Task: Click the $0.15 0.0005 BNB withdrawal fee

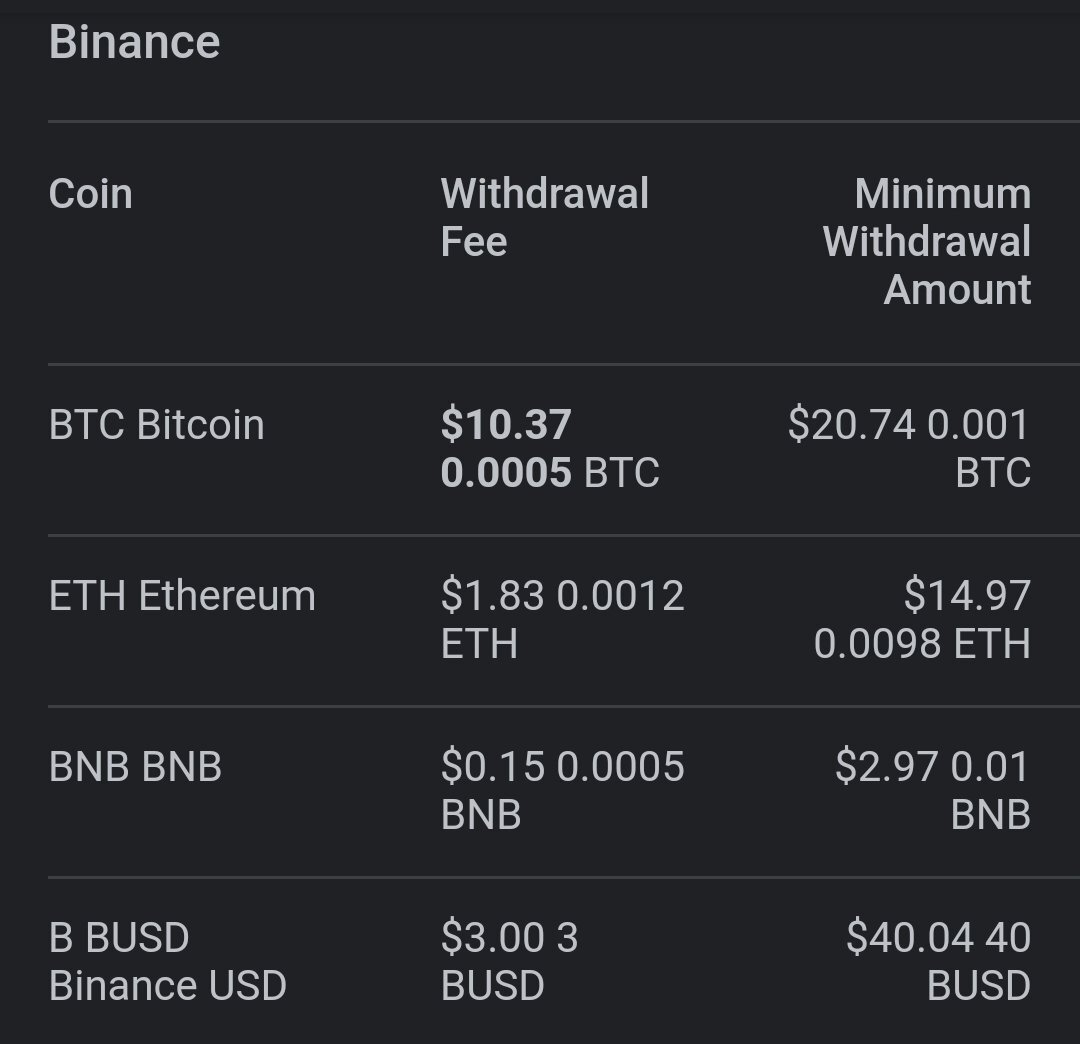Action: click(x=562, y=791)
